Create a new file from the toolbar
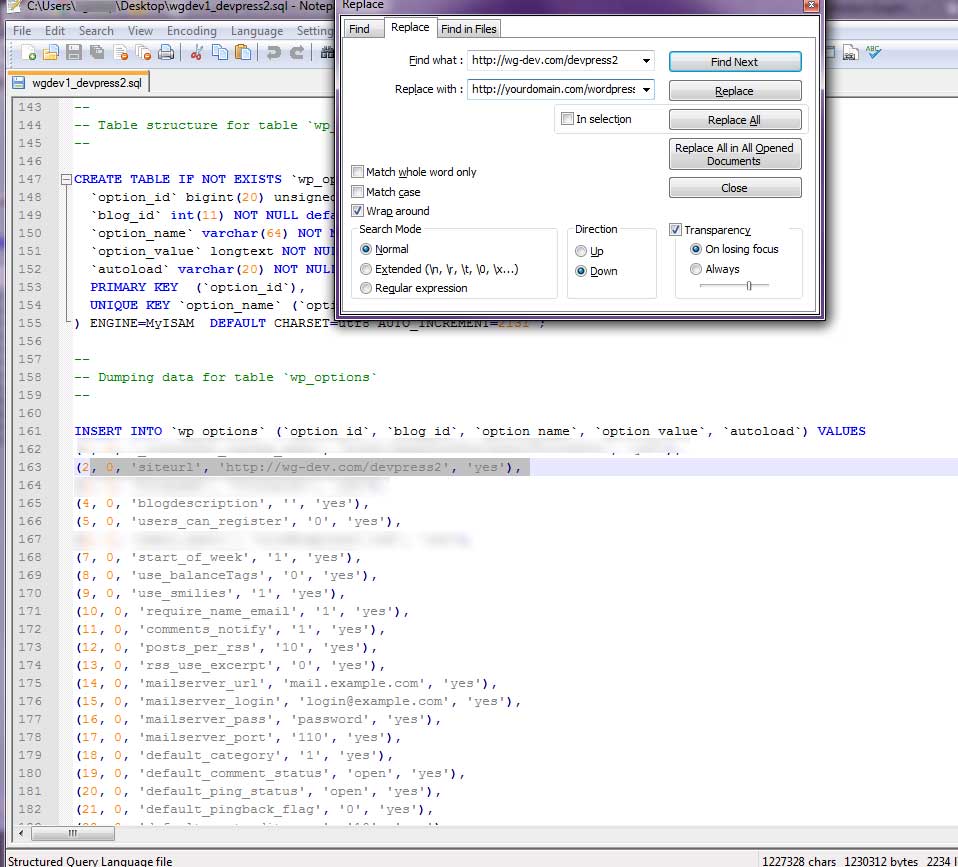The width and height of the screenshot is (958, 867). (x=28, y=53)
